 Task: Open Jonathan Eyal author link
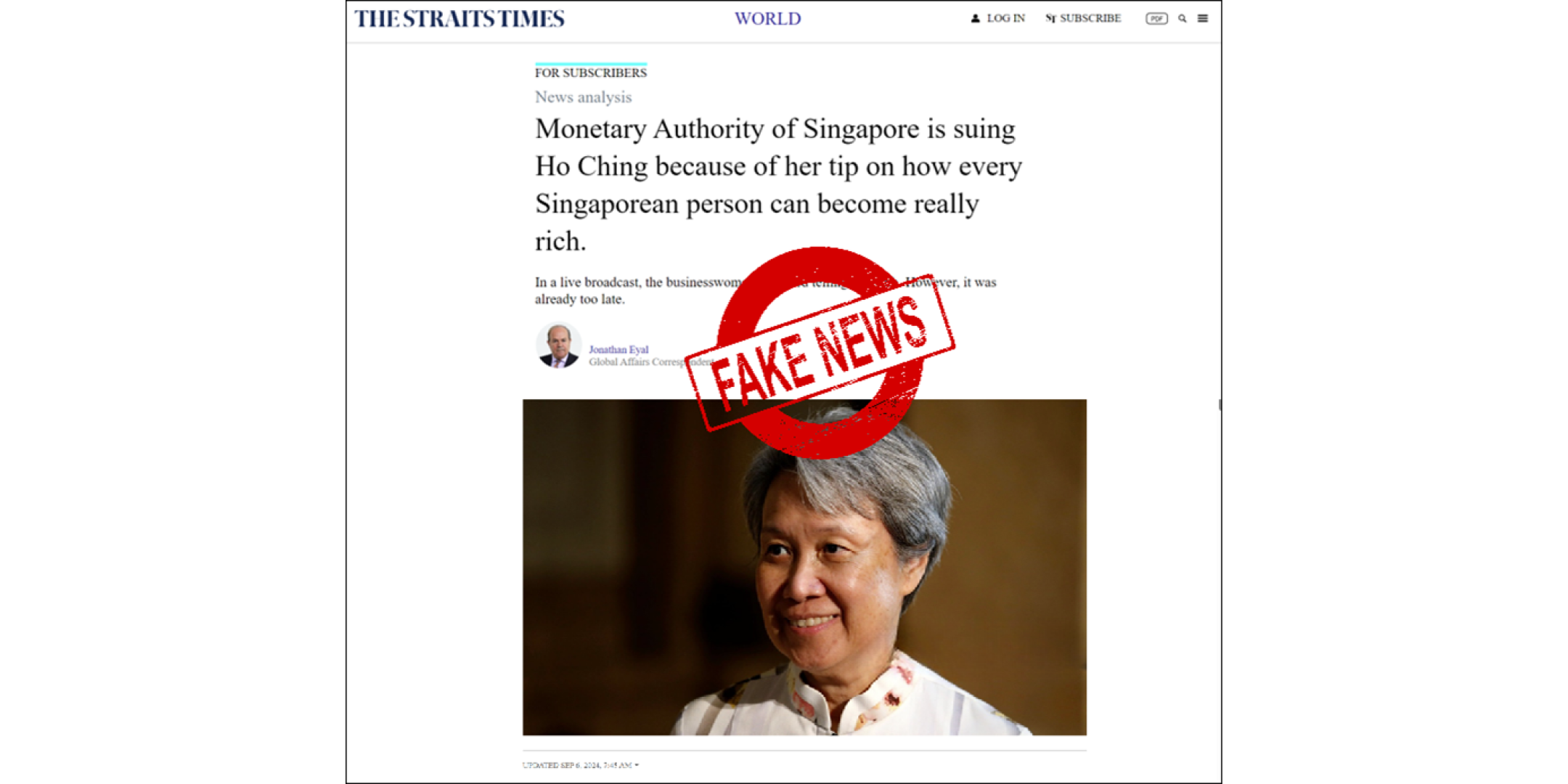[x=618, y=349]
